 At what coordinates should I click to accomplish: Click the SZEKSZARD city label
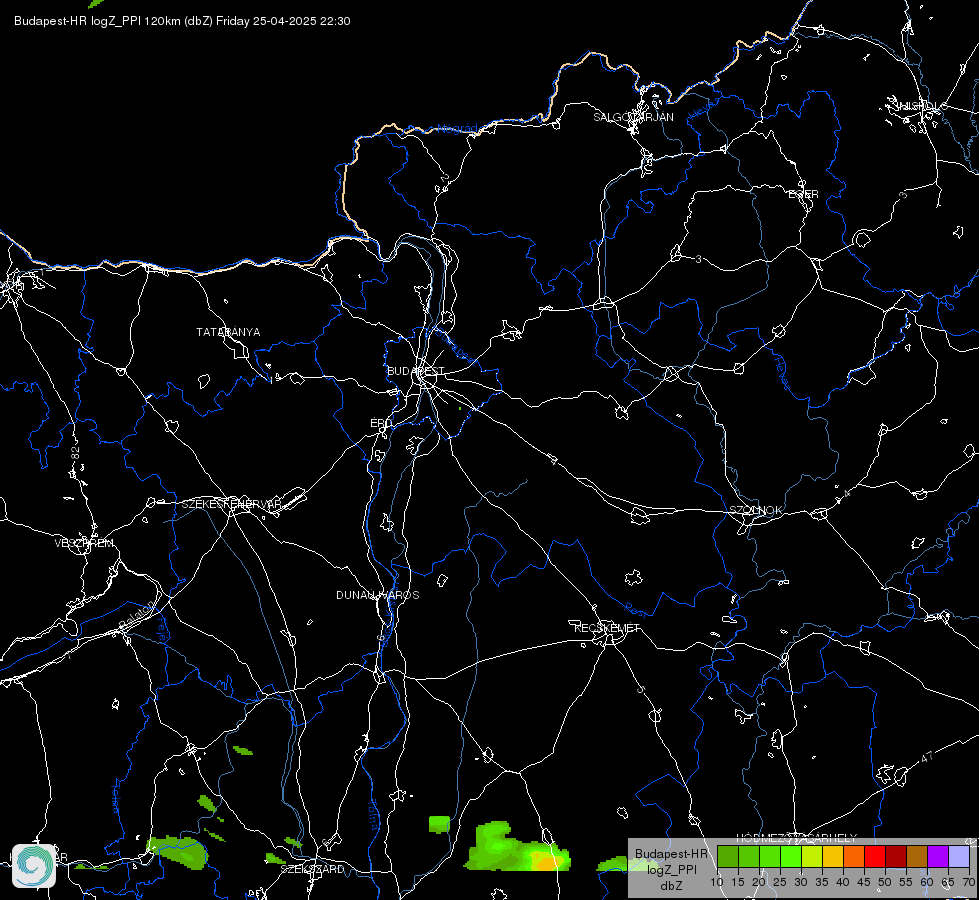[312, 869]
